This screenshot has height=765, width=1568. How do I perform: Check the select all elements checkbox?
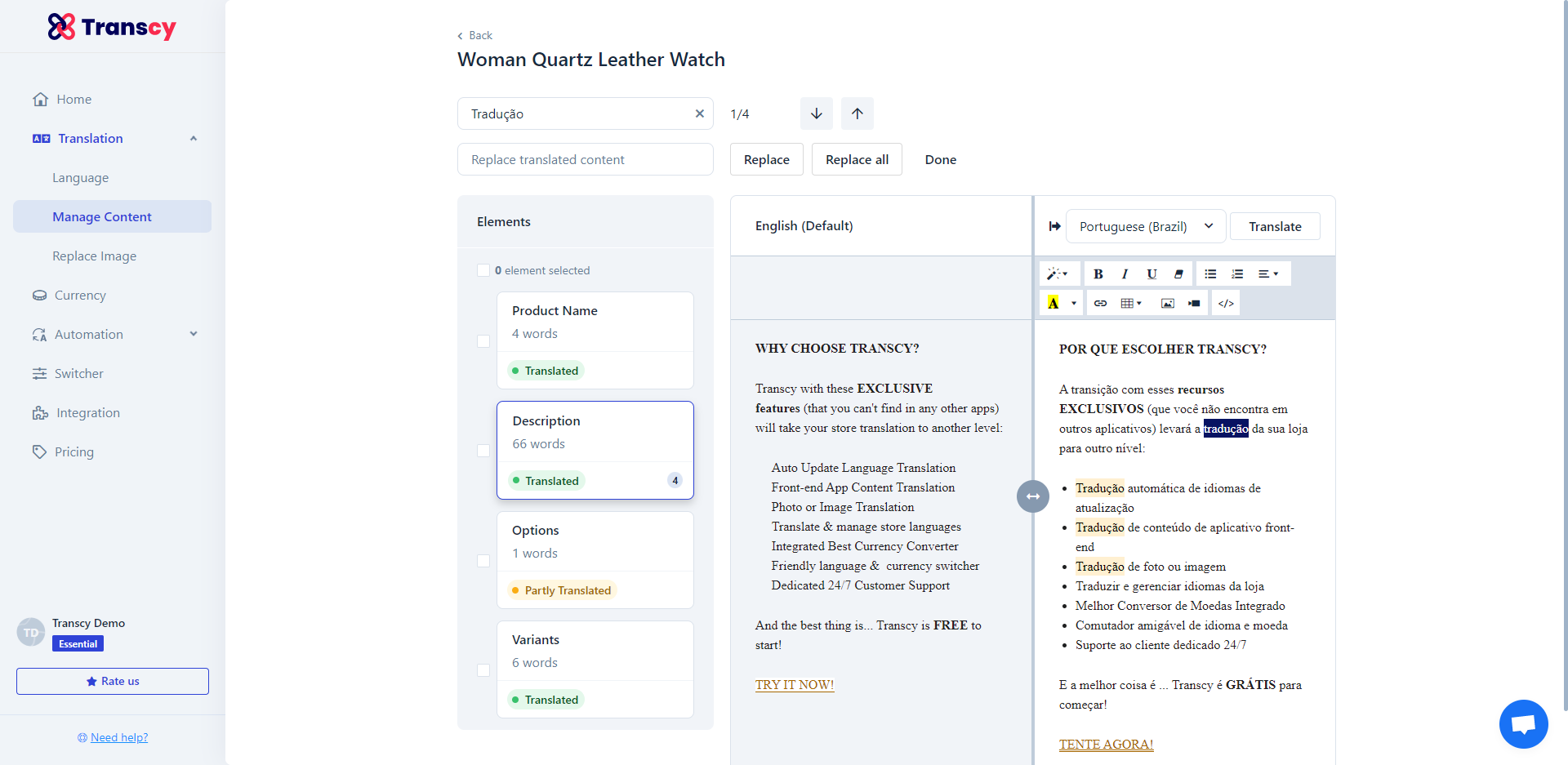[483, 270]
